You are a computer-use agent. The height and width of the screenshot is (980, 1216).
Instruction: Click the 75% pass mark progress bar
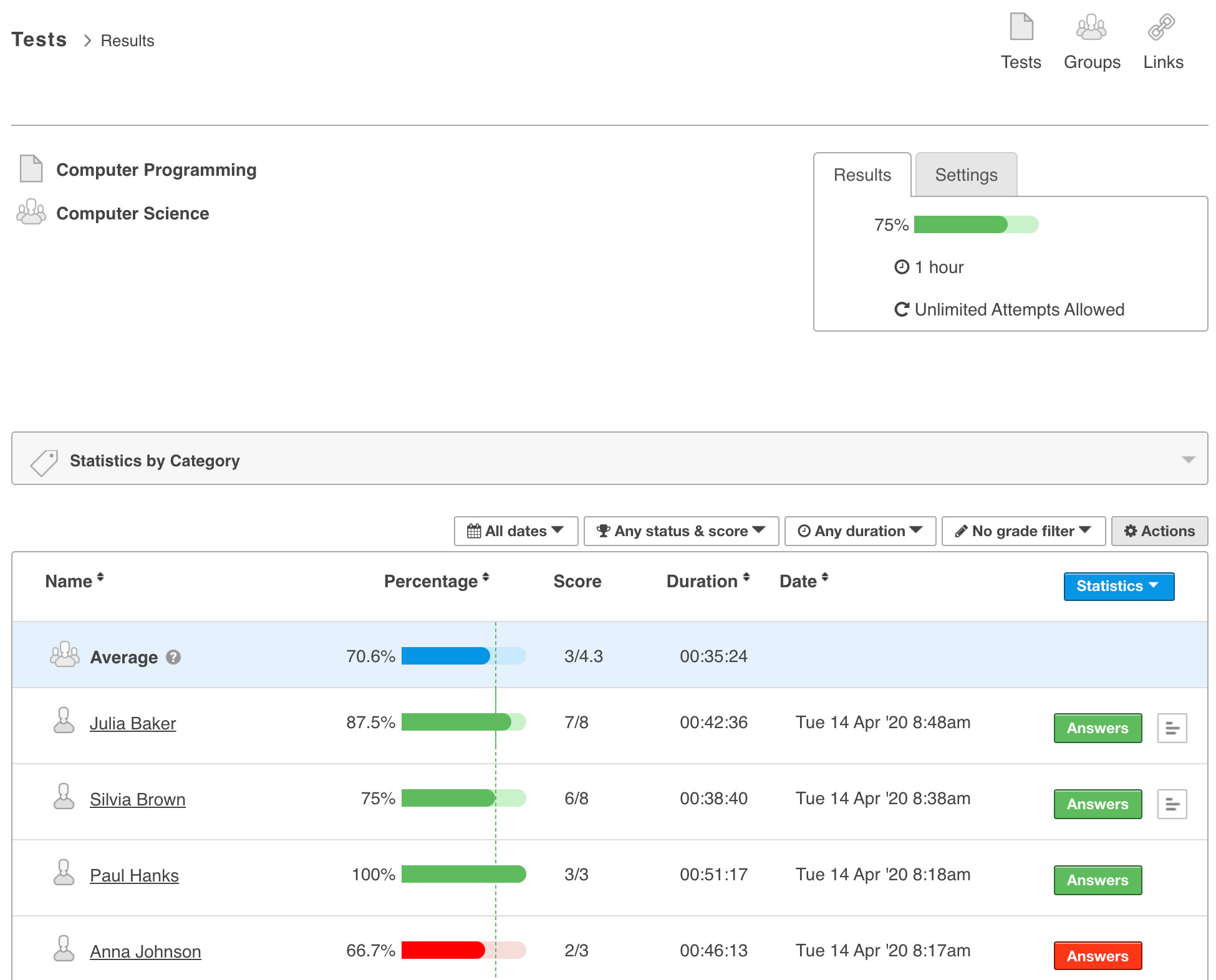click(x=975, y=224)
